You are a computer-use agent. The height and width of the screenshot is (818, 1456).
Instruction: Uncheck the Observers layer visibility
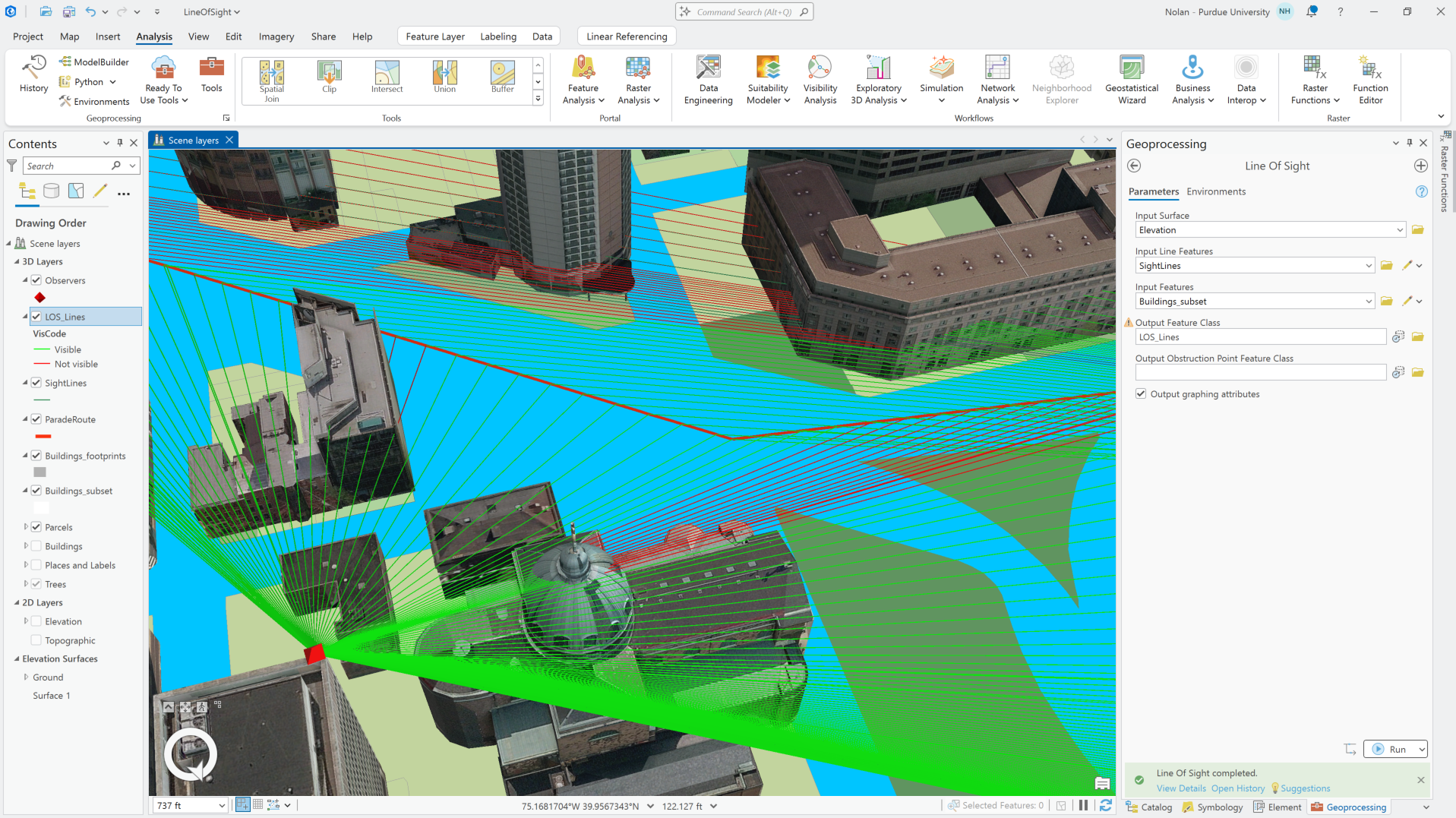coord(36,280)
